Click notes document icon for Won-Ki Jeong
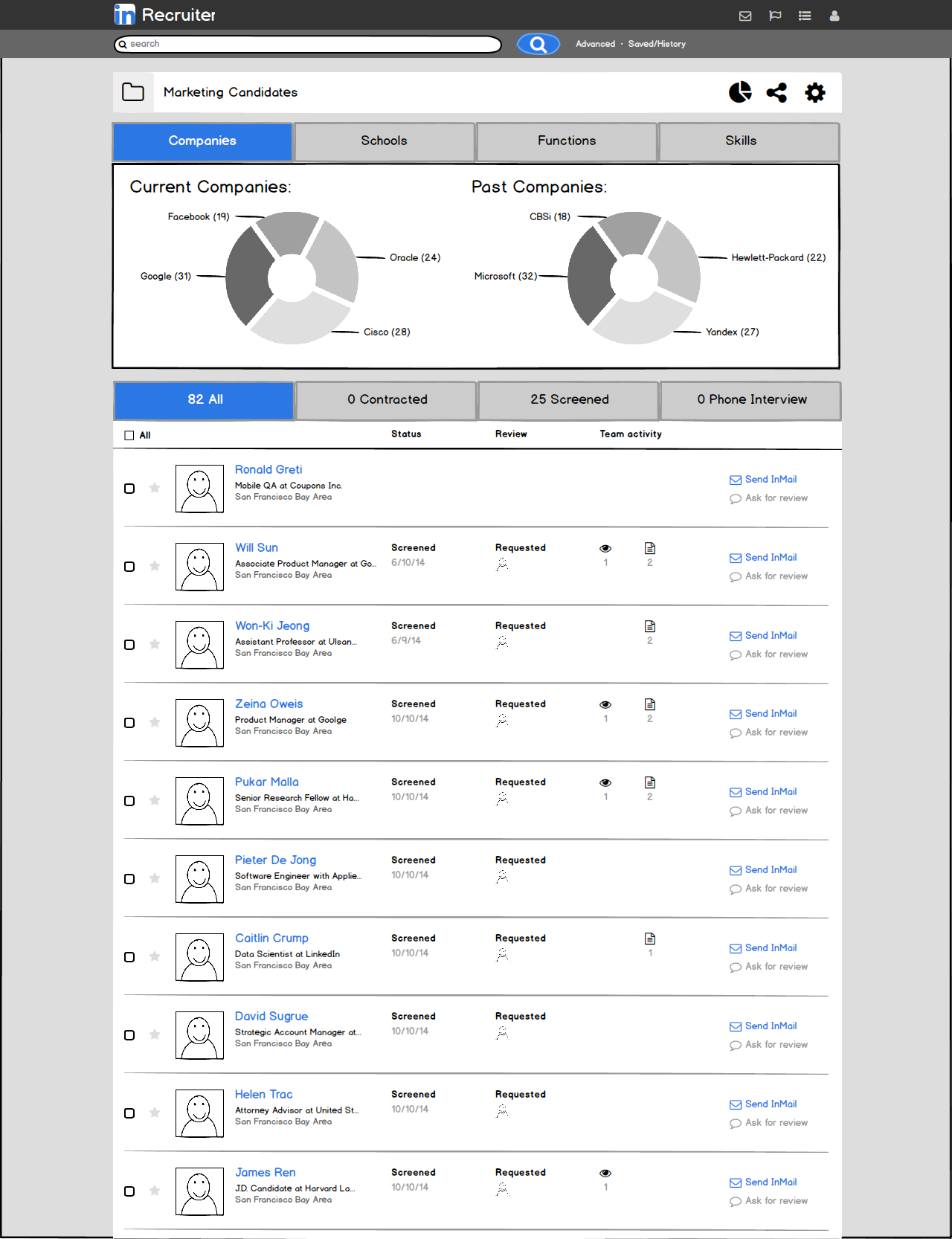Viewport: 952px width, 1239px height. pos(650,626)
